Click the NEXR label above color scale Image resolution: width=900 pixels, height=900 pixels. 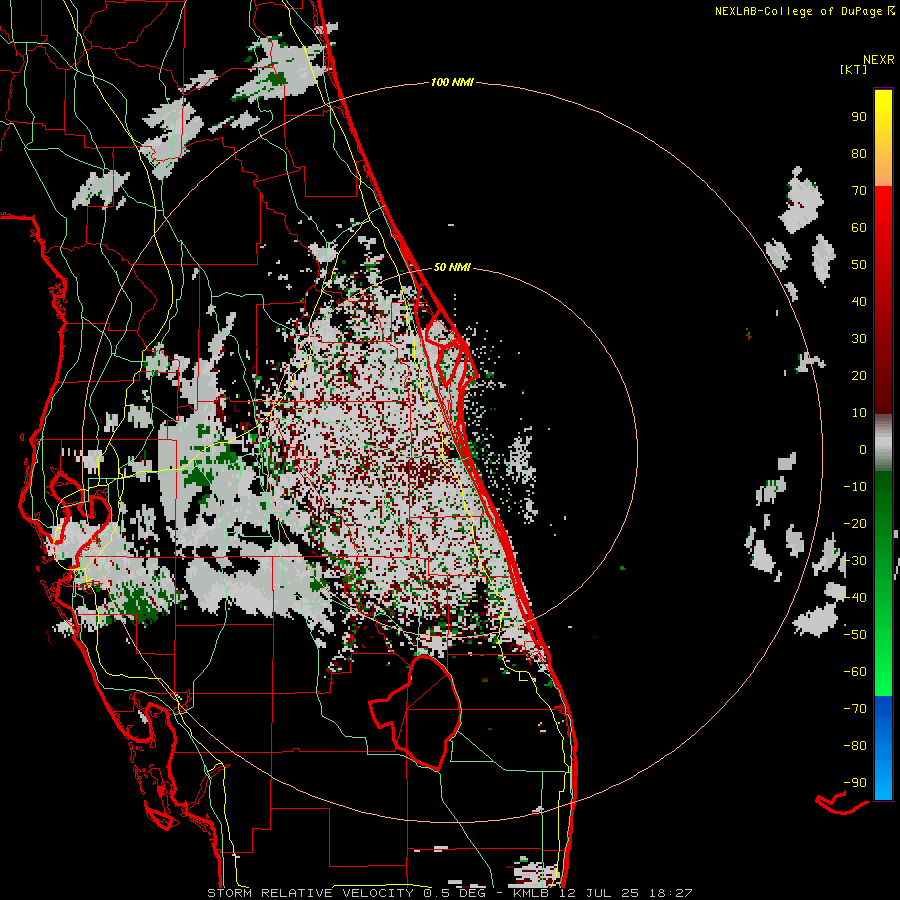(x=878, y=59)
